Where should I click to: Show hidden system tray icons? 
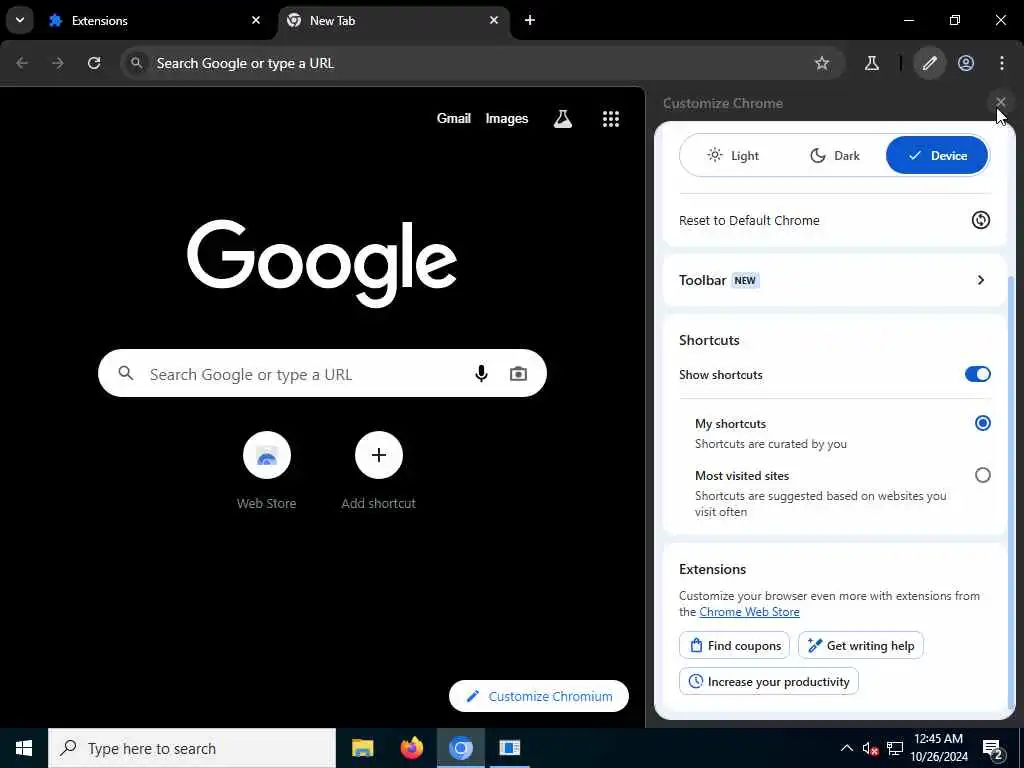(846, 748)
